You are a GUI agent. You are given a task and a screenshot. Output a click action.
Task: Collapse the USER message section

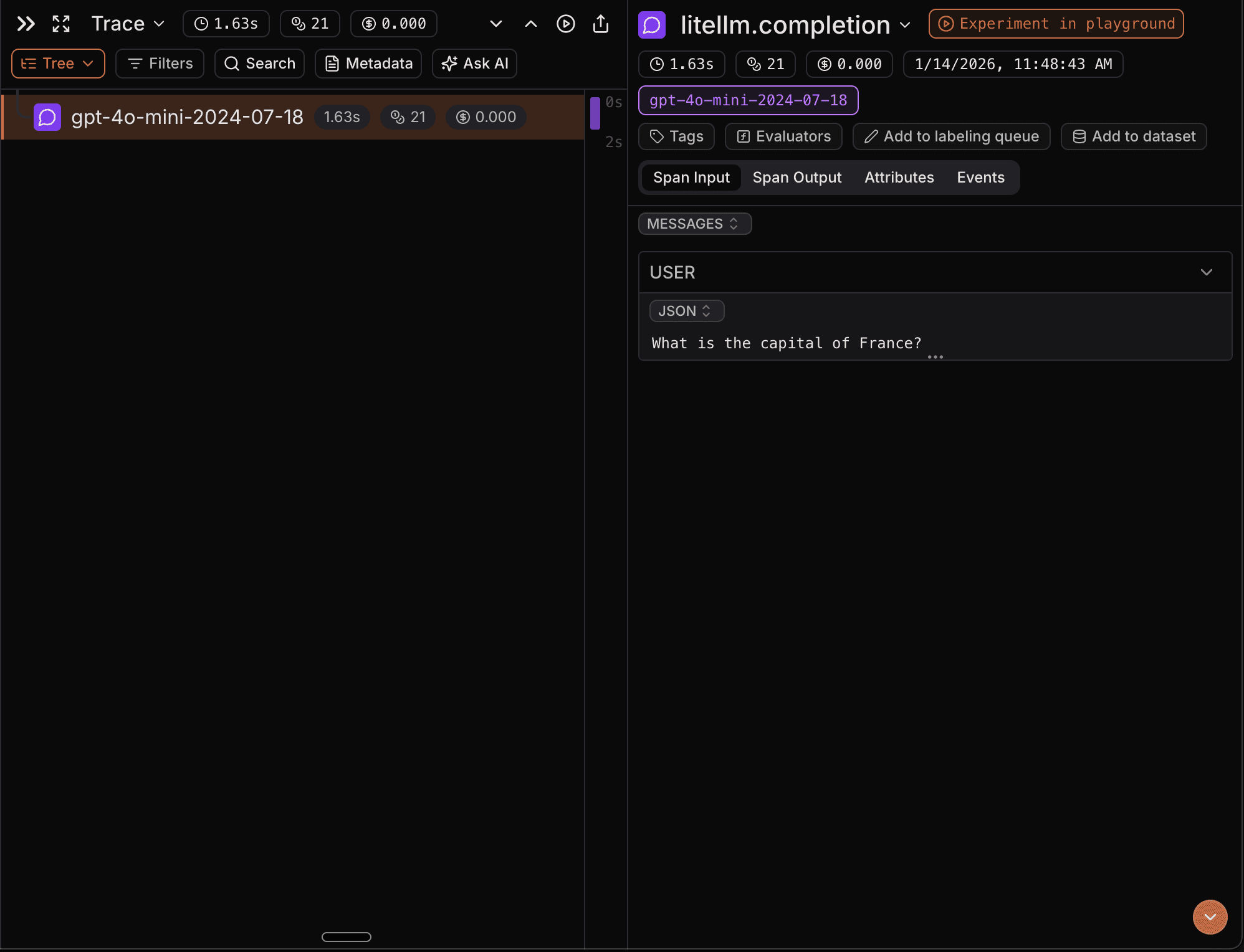1206,272
